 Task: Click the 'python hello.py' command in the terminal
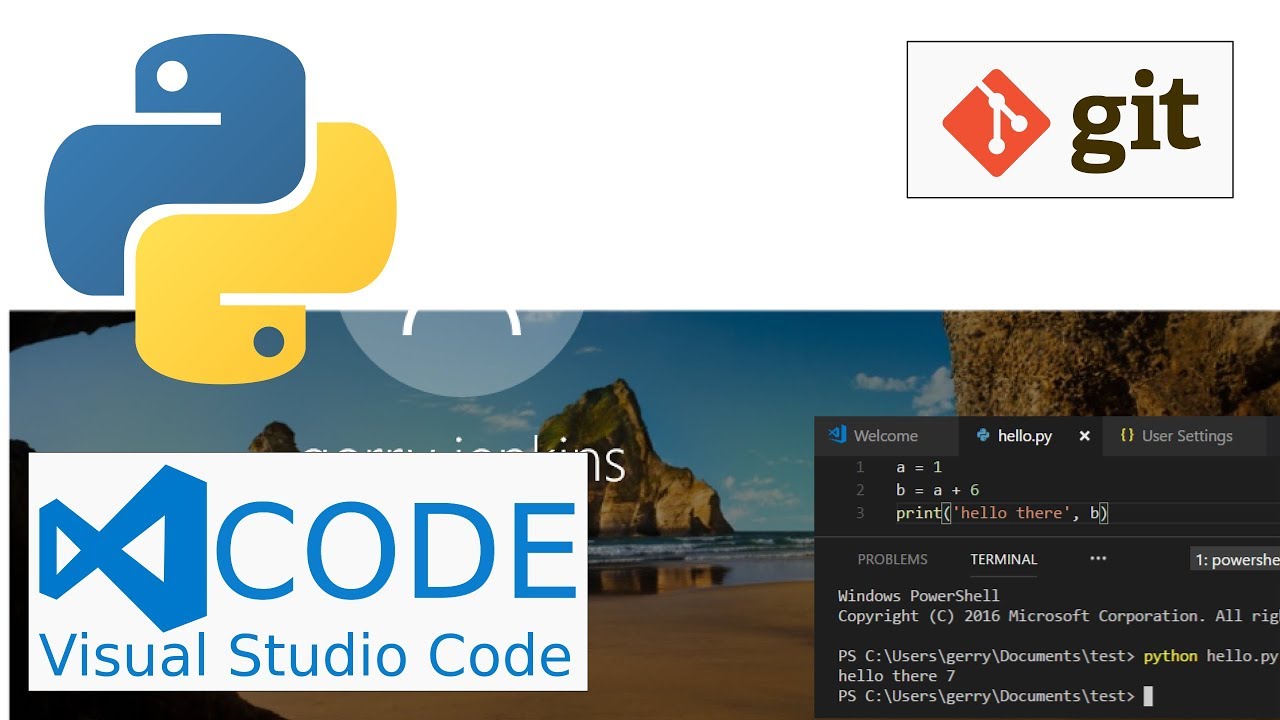pos(1210,656)
